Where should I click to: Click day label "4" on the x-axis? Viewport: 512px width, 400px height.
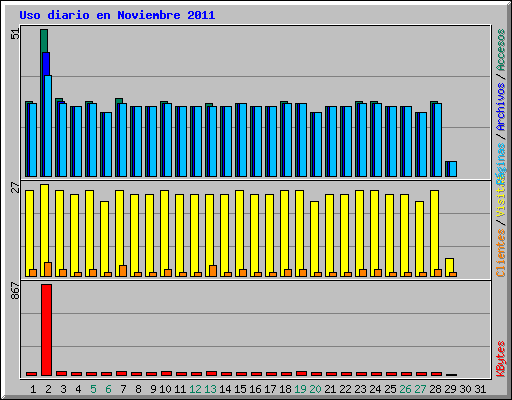pos(78,389)
